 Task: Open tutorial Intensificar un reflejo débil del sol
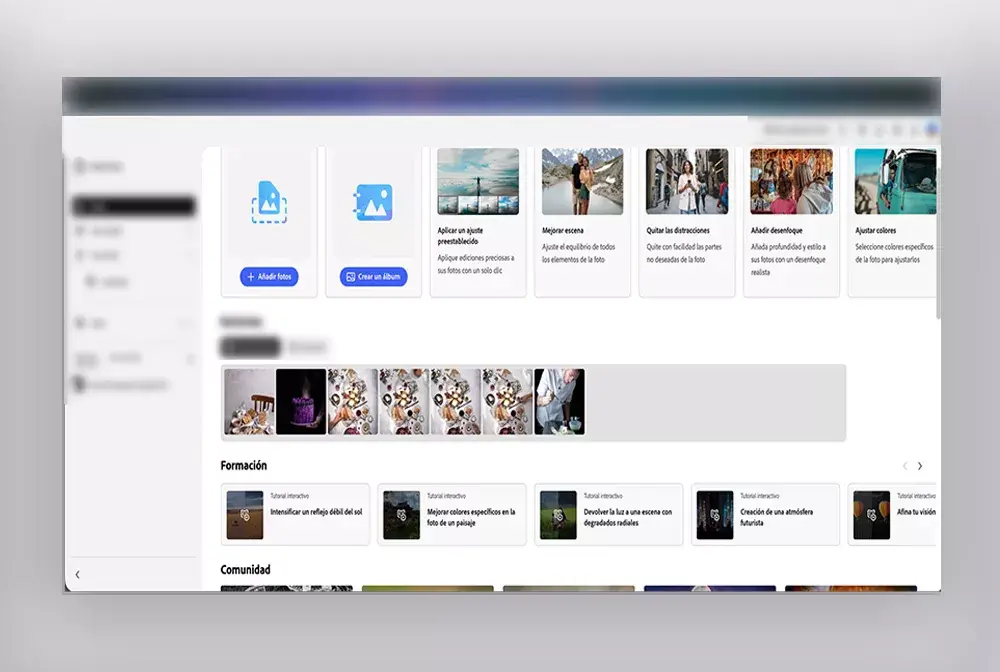[x=295, y=514]
